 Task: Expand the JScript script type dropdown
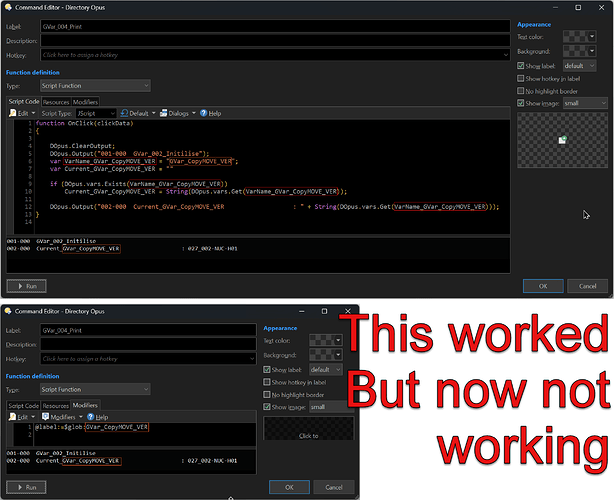point(96,113)
